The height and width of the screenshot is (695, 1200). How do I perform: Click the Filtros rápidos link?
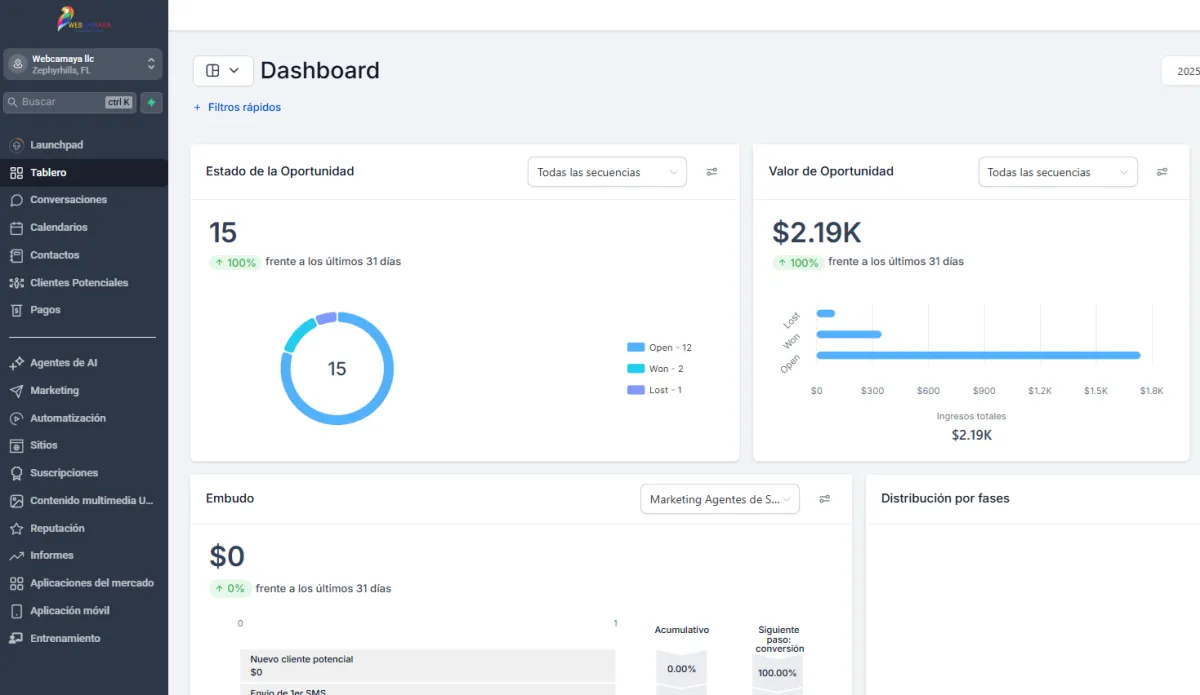(x=238, y=107)
